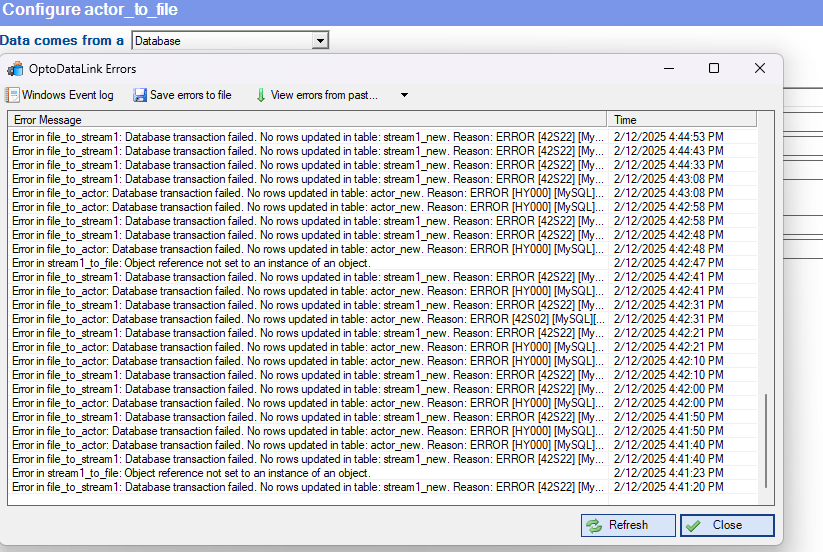The height and width of the screenshot is (552, 823).
Task: Select the error row at 2/12/2025 4:44:53 PM
Action: [x=383, y=137]
